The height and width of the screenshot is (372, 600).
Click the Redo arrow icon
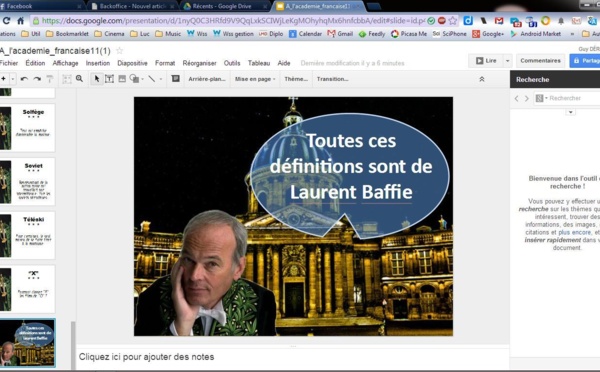coord(37,79)
